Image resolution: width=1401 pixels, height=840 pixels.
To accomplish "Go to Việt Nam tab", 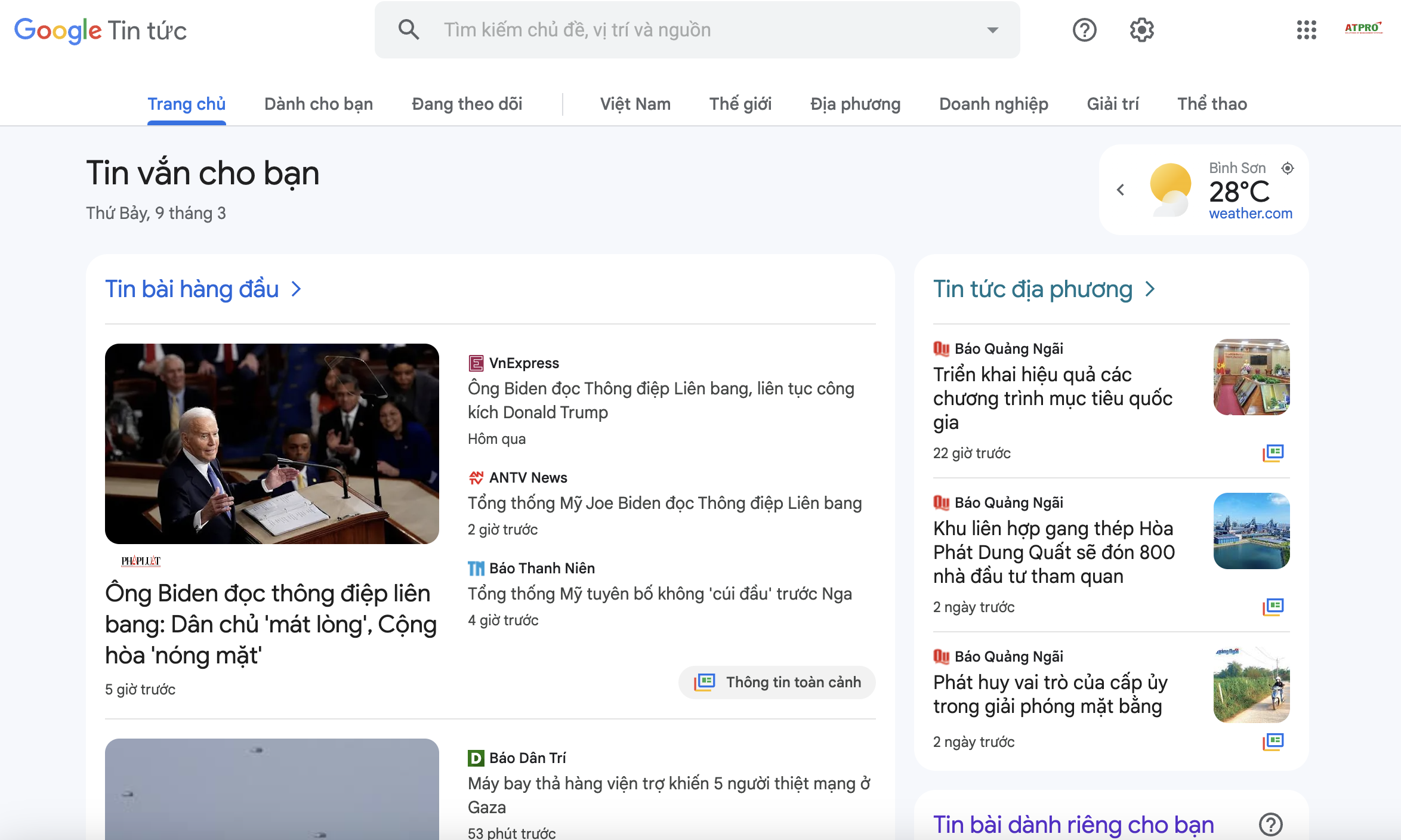I will coord(635,104).
